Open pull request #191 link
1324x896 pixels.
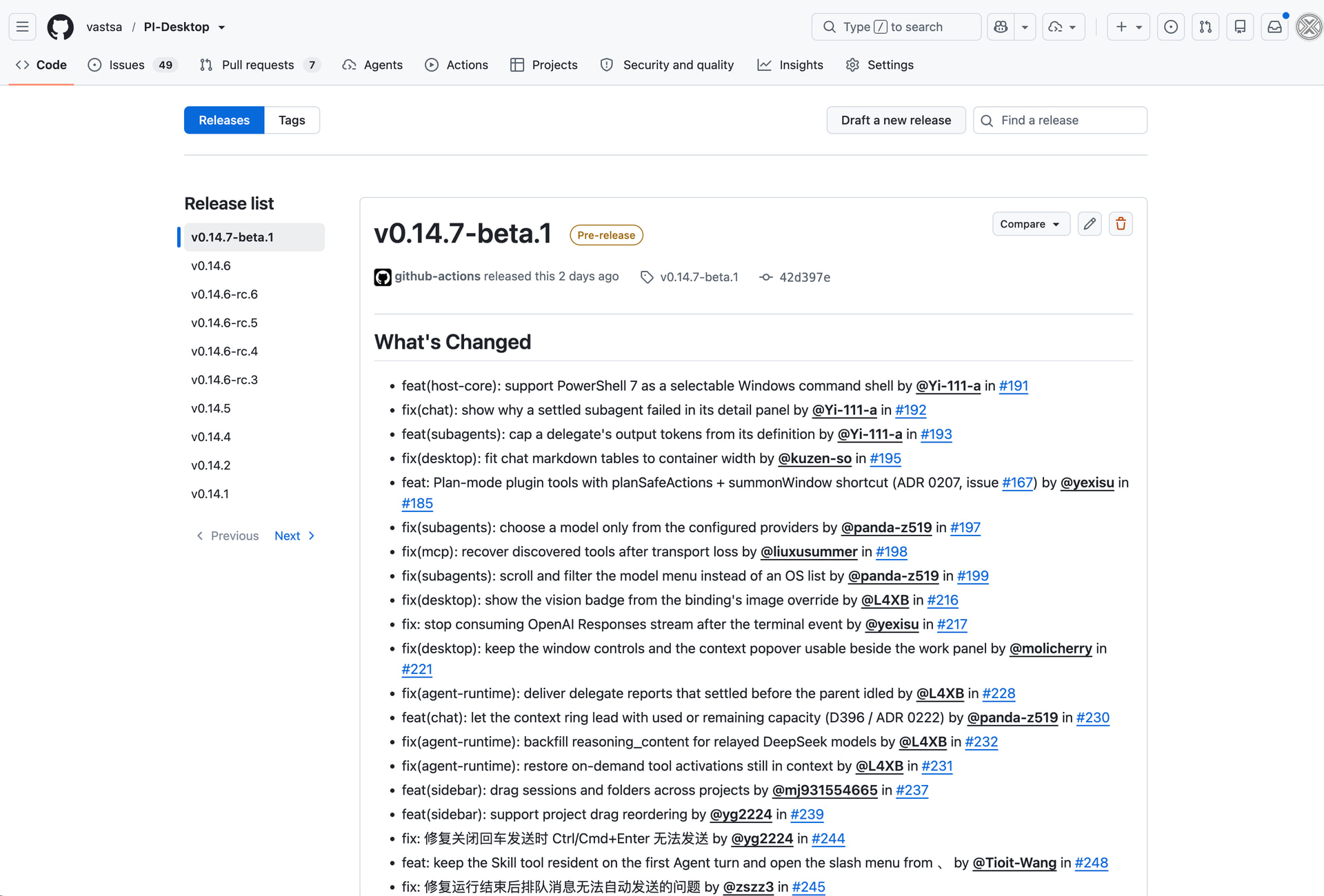1013,386
